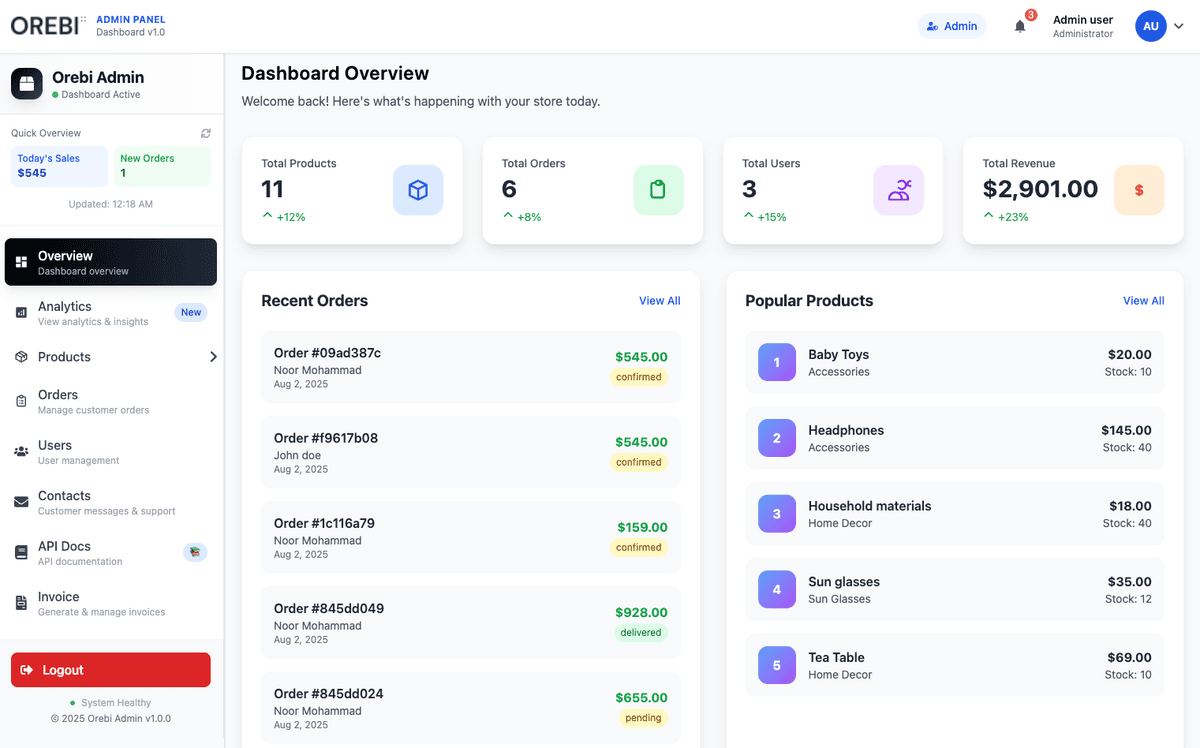
Task: Click the rank 2 badge for Headphones
Action: pyautogui.click(x=777, y=438)
